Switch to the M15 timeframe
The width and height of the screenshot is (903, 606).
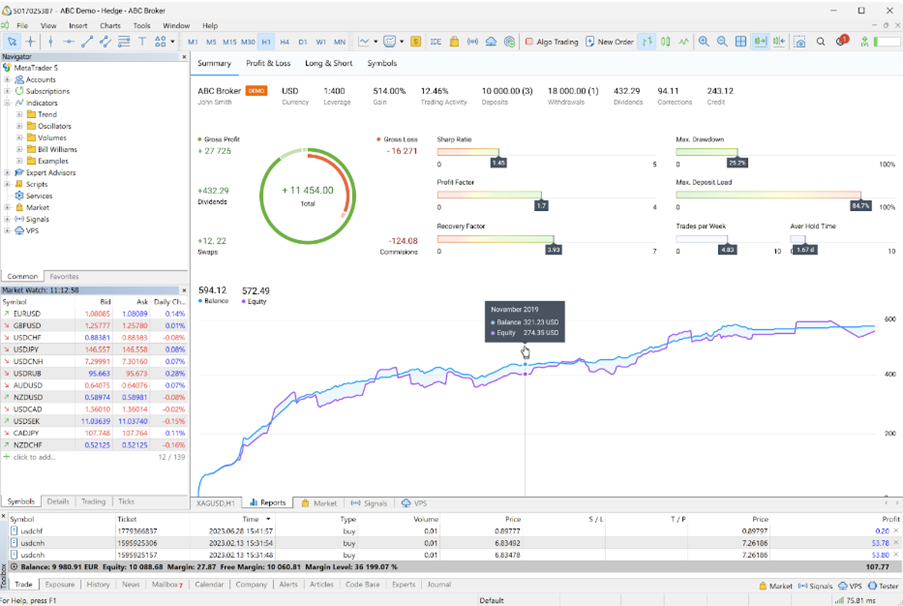tap(230, 42)
